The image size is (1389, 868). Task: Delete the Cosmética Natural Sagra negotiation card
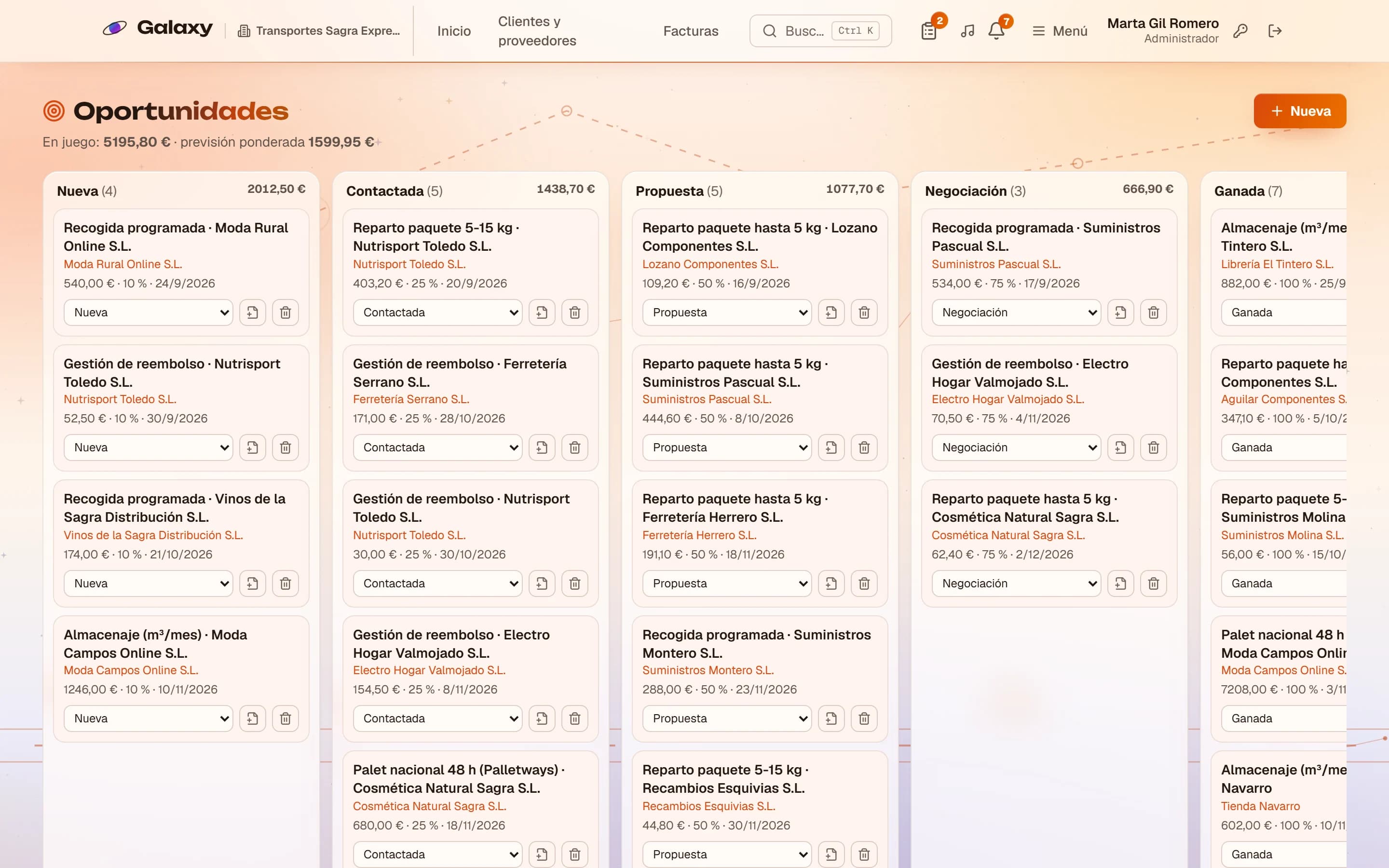point(1153,583)
